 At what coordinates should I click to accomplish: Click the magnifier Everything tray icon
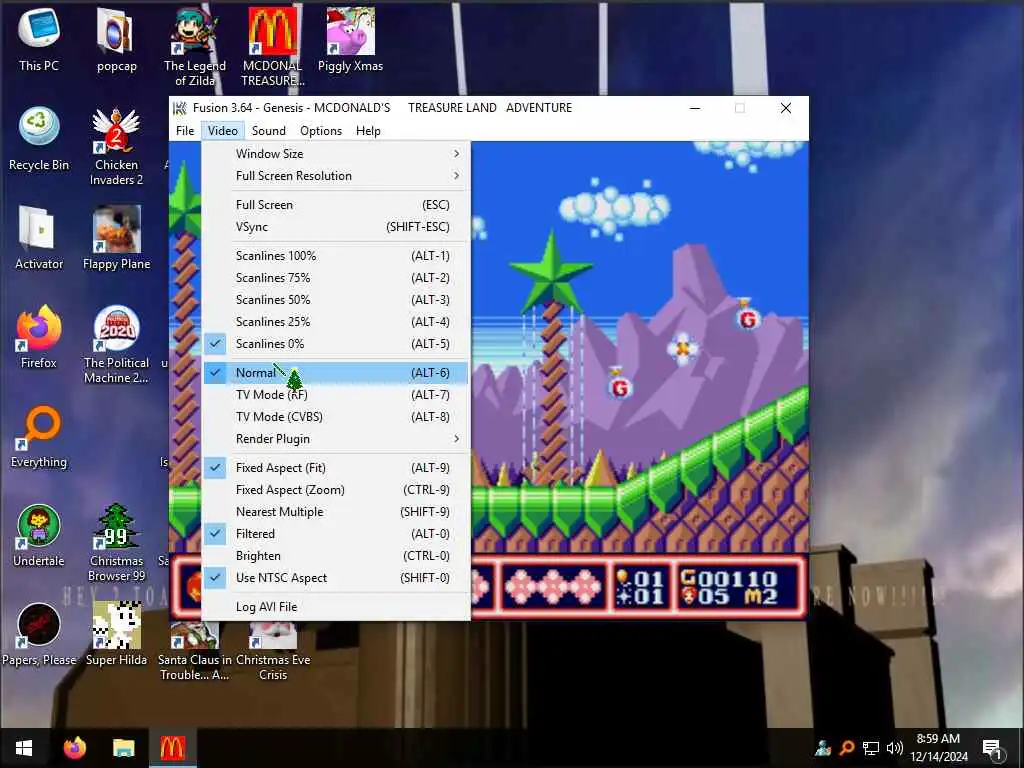846,747
